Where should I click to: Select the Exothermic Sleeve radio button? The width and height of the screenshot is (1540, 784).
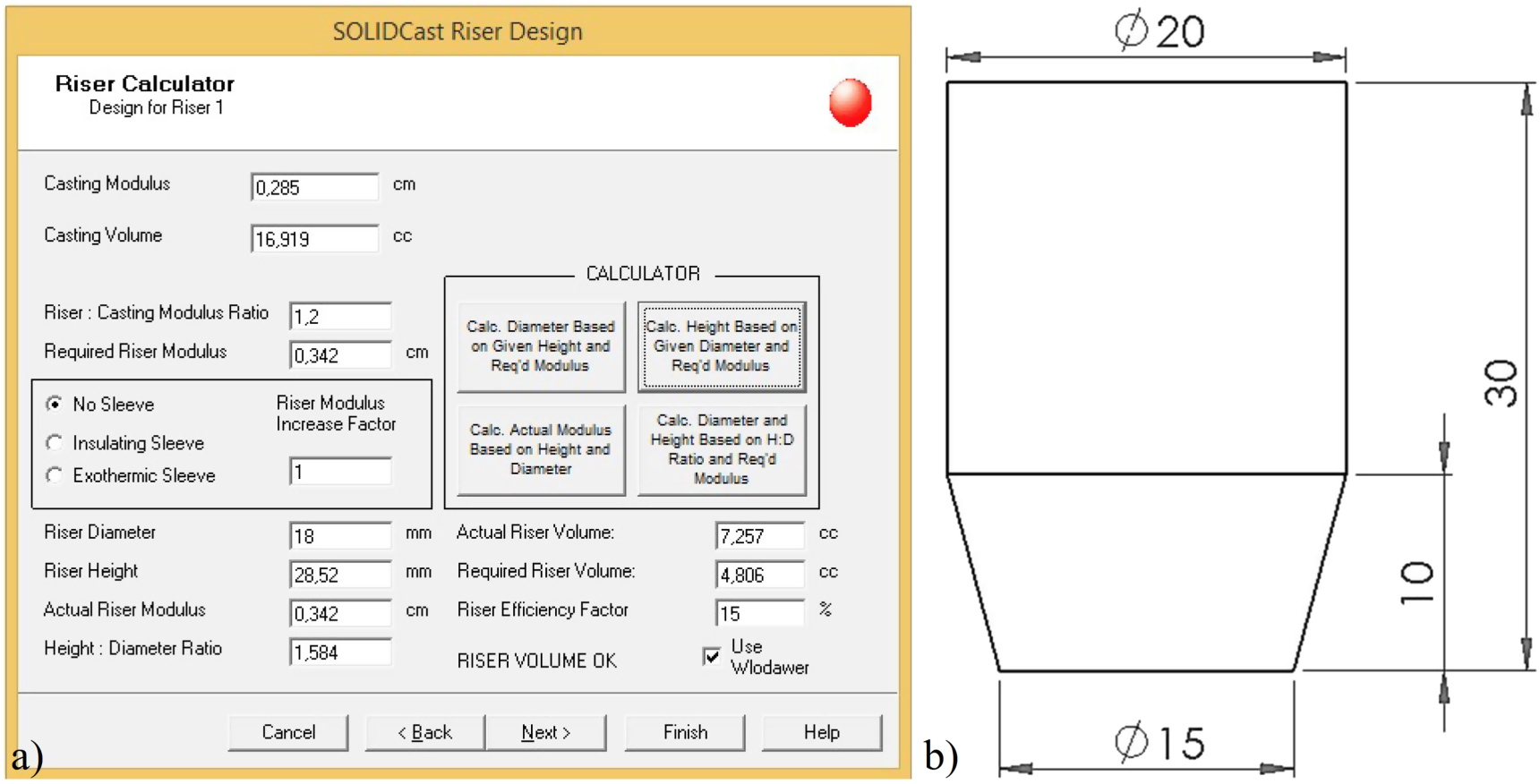pos(56,475)
